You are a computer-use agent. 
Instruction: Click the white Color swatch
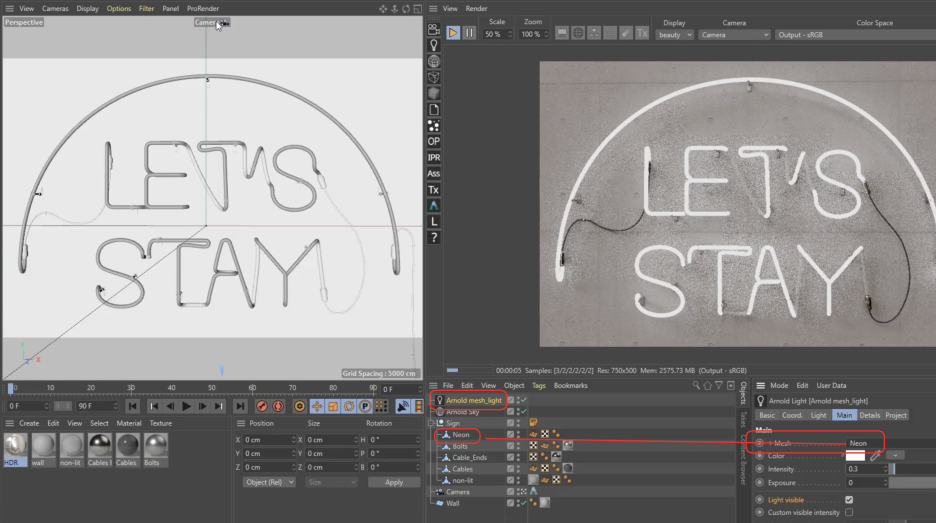tap(855, 456)
